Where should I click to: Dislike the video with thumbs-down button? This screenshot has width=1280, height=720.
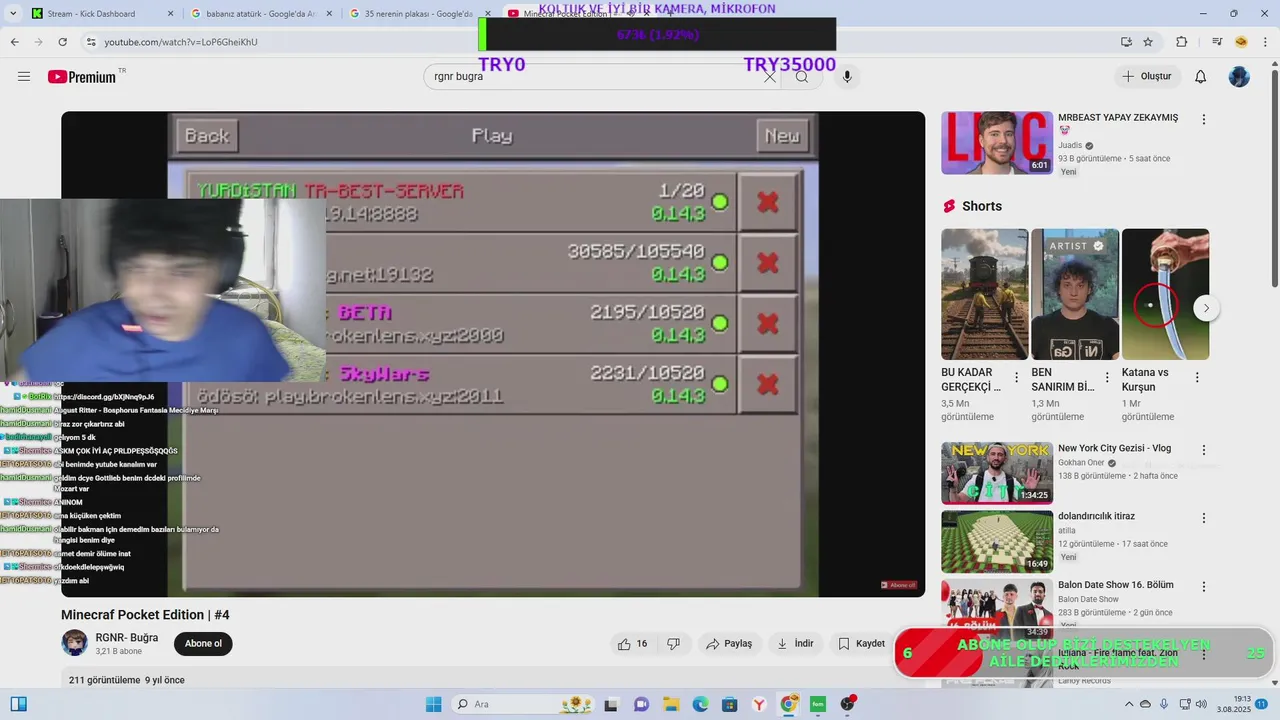(x=674, y=644)
